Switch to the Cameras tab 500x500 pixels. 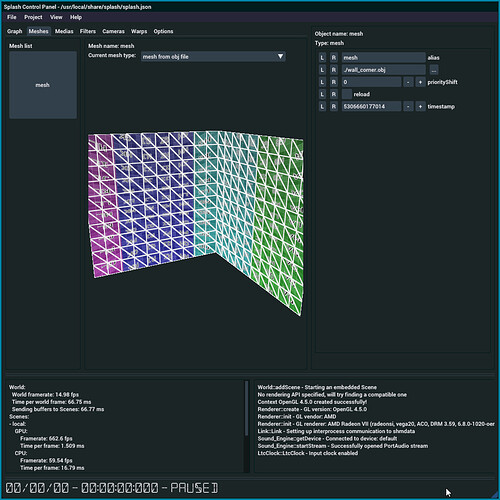[x=113, y=31]
